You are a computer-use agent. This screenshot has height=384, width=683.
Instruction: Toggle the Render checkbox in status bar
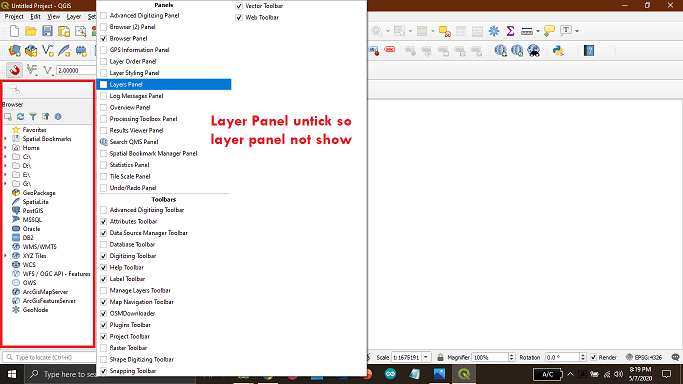point(593,357)
